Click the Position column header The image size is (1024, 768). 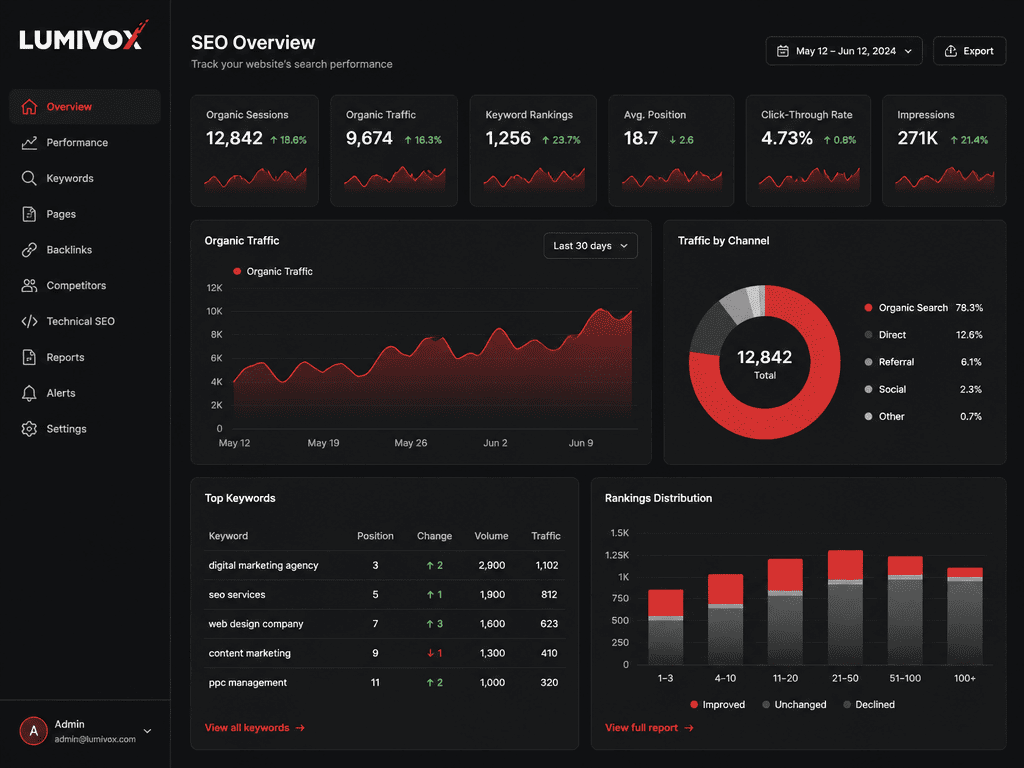click(376, 536)
